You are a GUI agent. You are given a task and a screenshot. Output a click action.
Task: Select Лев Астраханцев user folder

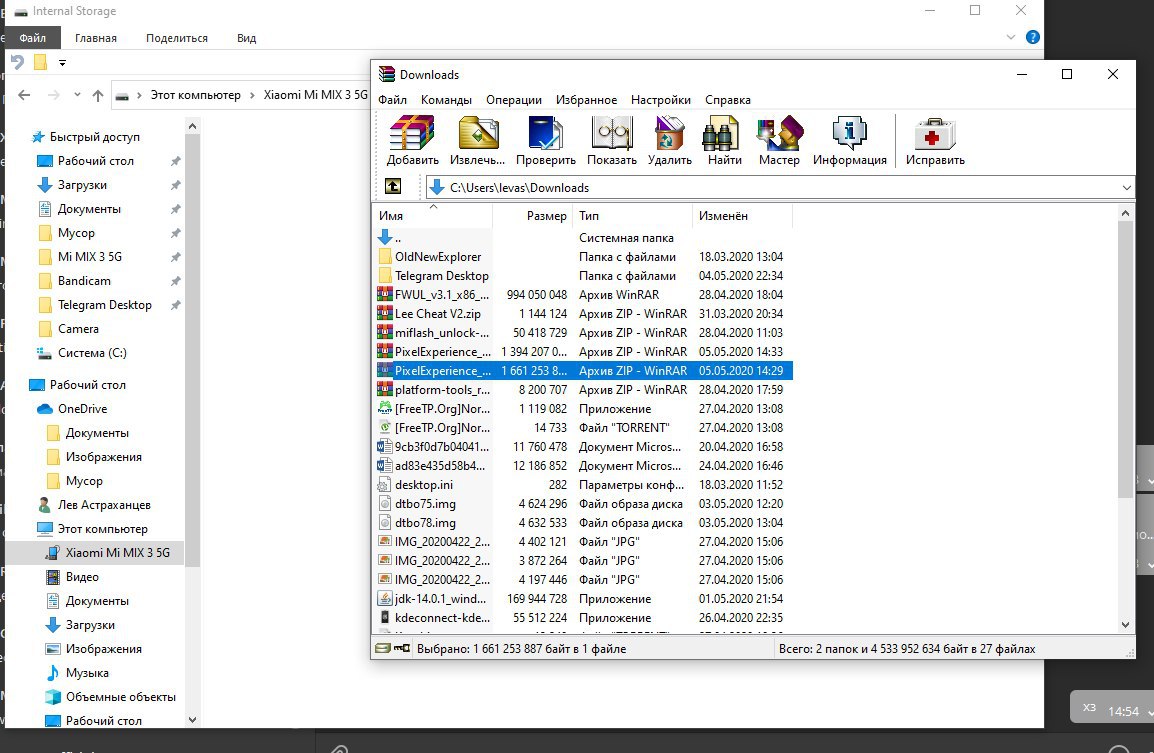[x=104, y=505]
